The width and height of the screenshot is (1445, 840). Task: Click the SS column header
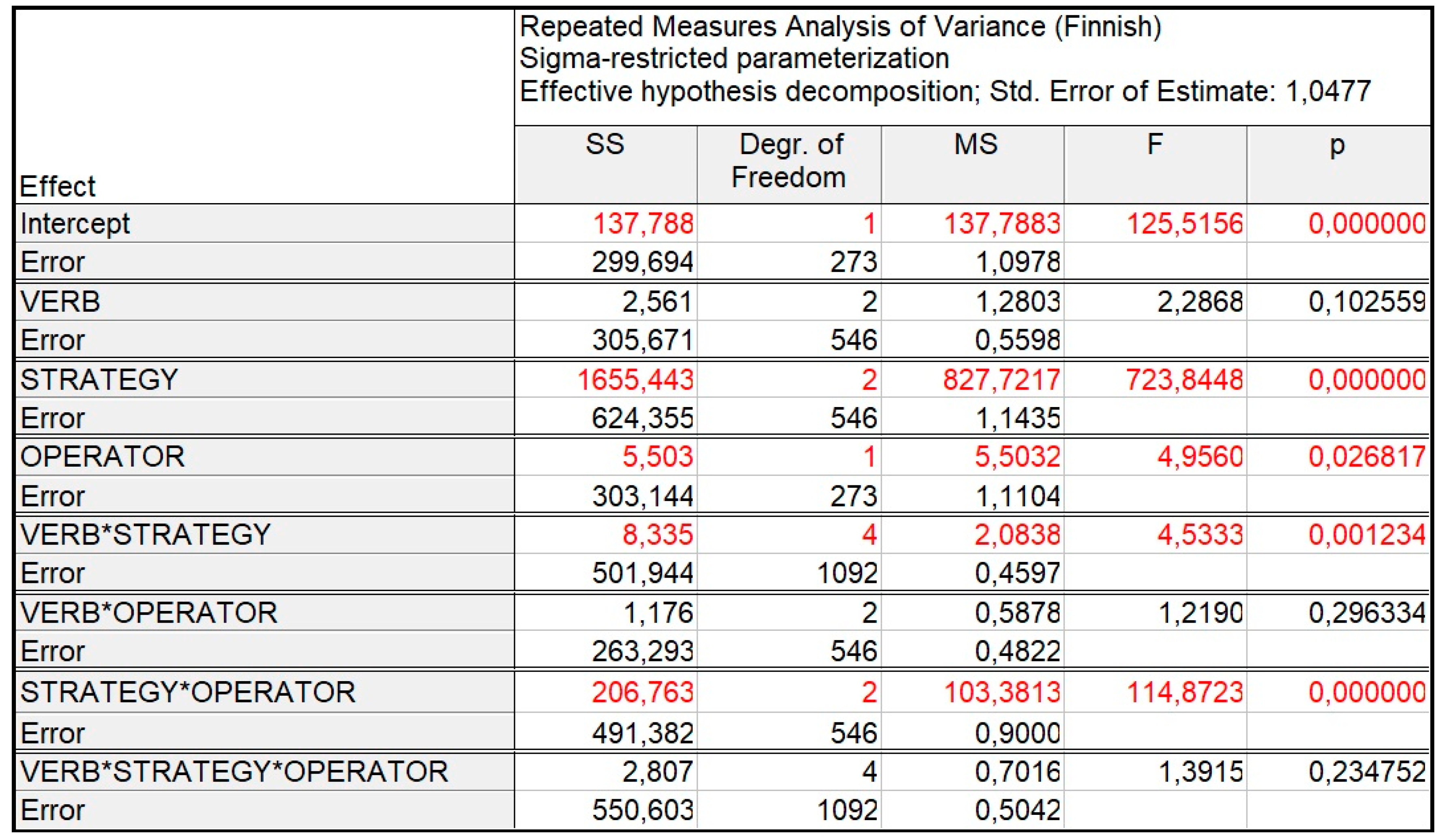coord(605,144)
